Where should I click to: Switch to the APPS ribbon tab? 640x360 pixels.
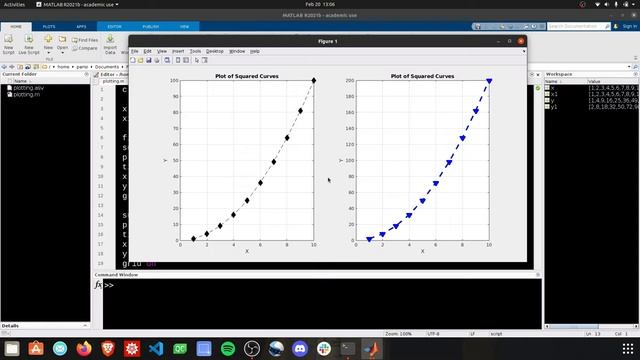tap(81, 27)
